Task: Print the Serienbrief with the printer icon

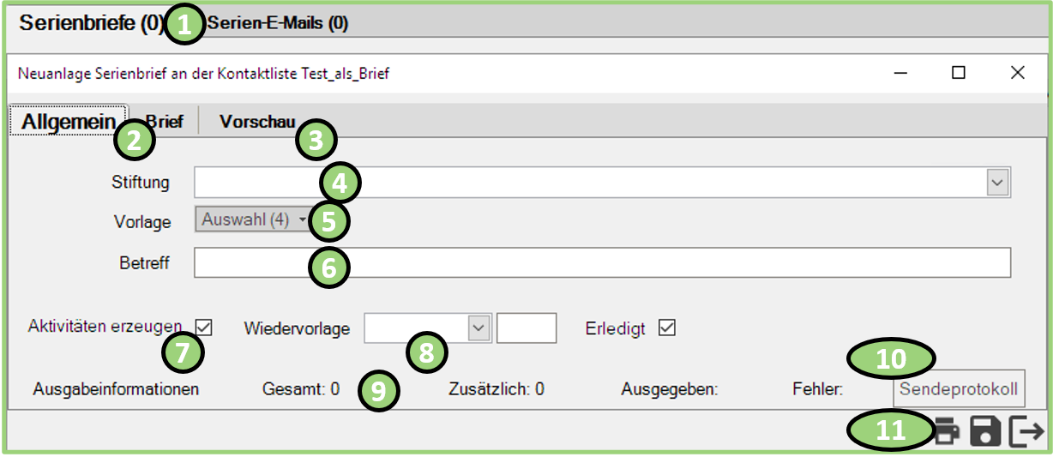Action: point(947,432)
